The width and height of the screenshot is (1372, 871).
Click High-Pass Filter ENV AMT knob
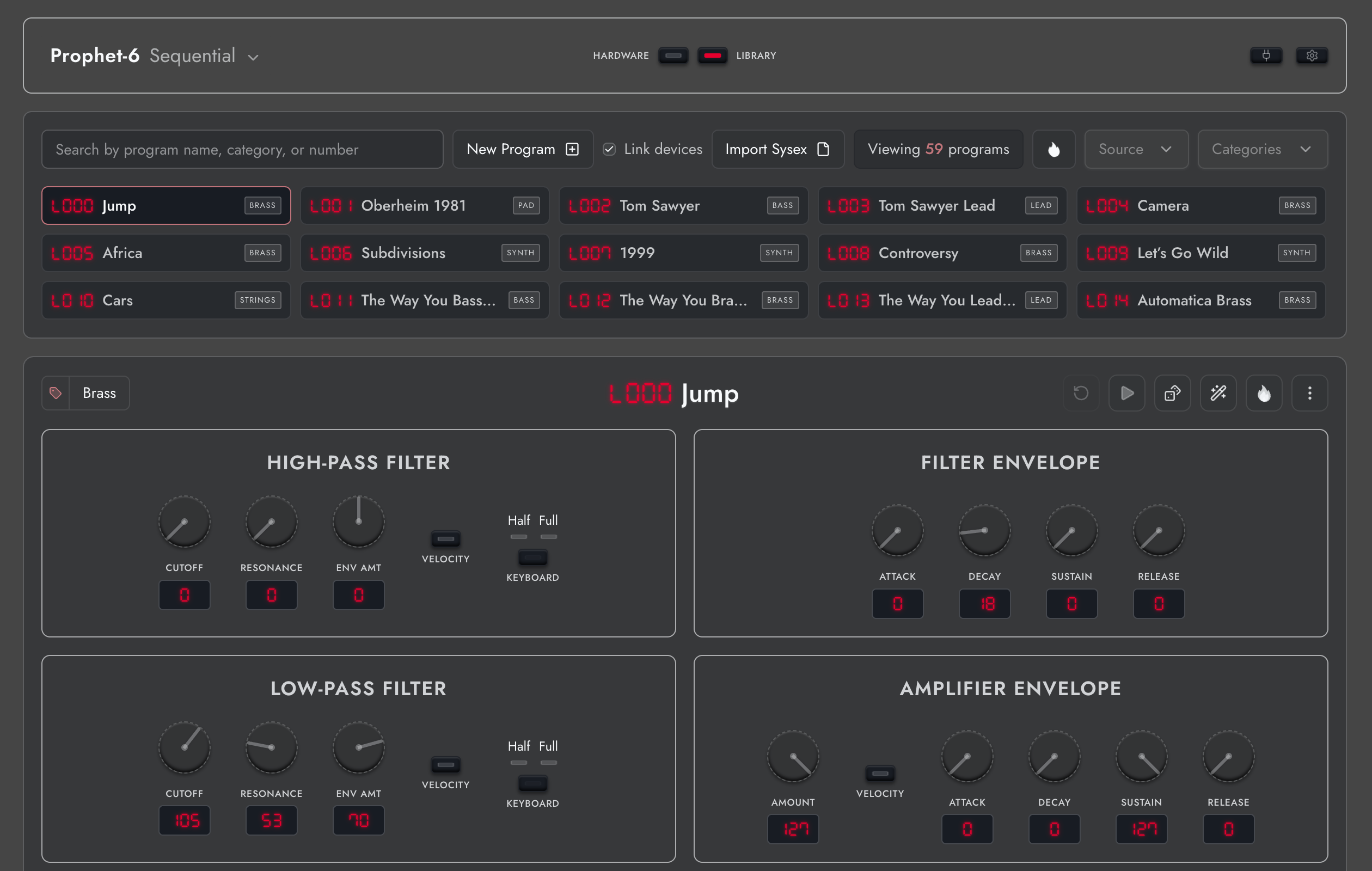(358, 522)
